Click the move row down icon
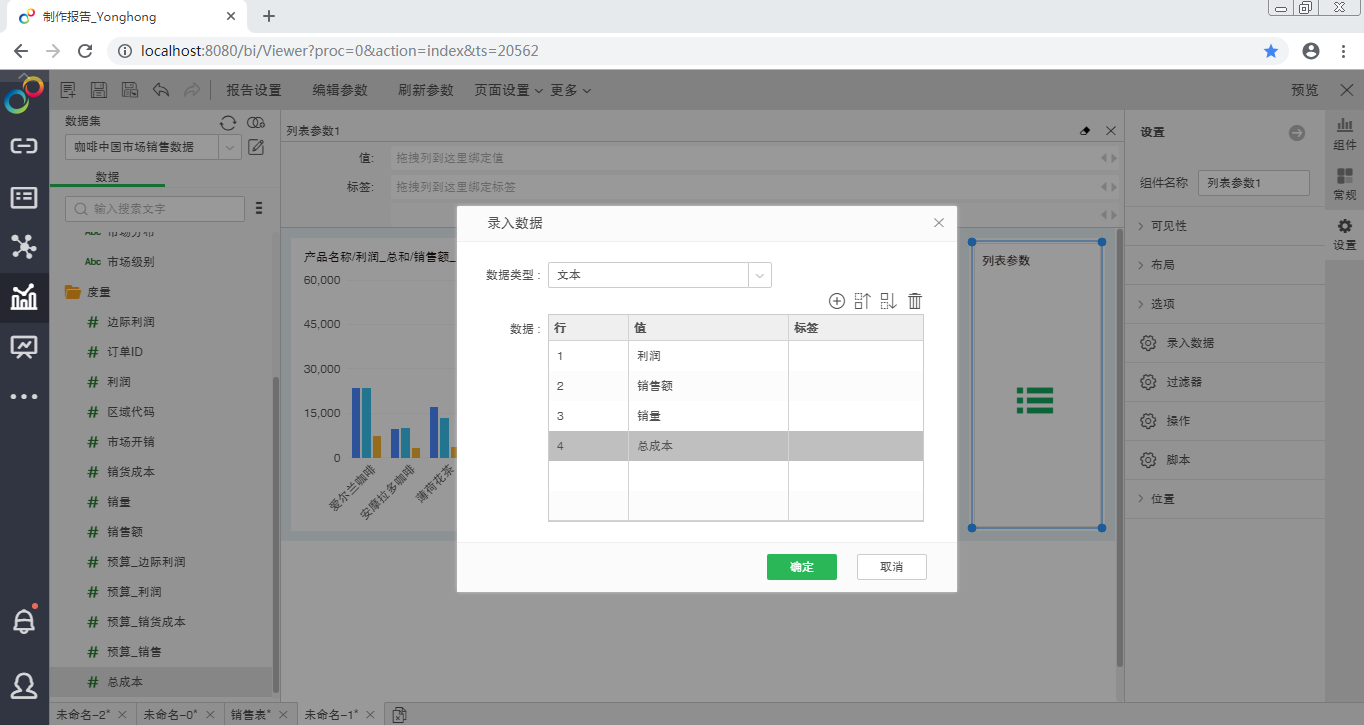The image size is (1364, 725). tap(888, 301)
